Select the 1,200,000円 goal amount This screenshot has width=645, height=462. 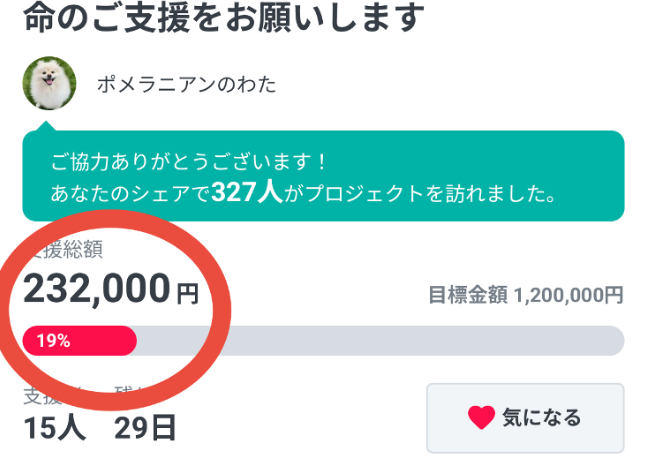pos(568,295)
